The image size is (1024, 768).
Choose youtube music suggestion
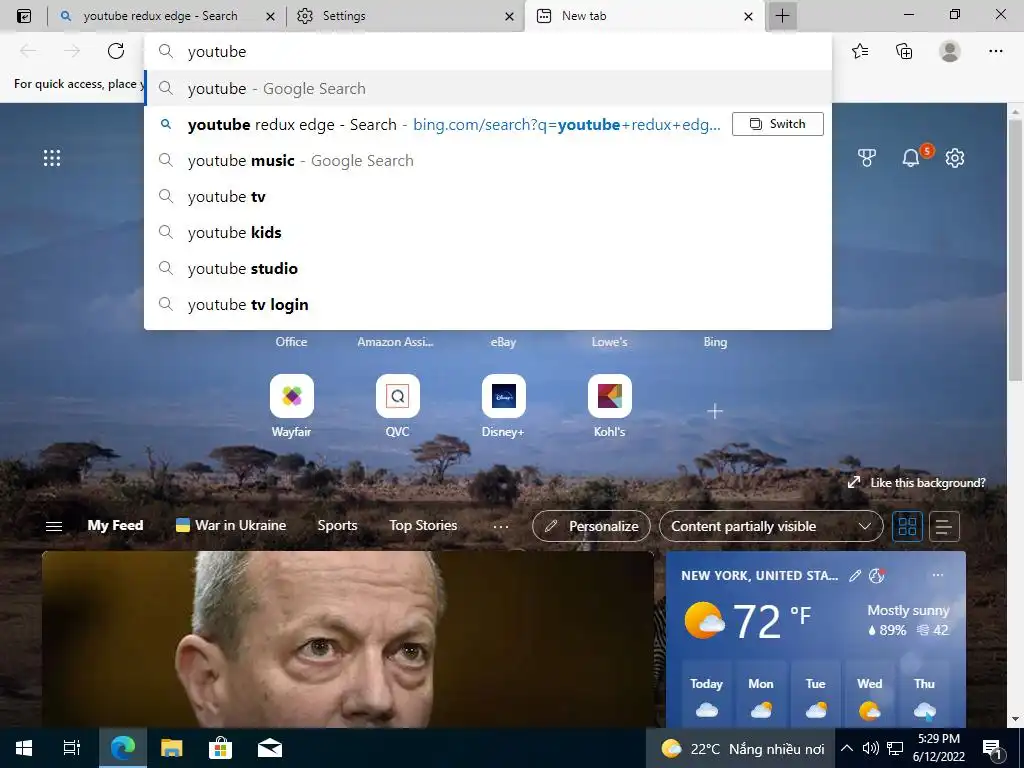coord(488,161)
